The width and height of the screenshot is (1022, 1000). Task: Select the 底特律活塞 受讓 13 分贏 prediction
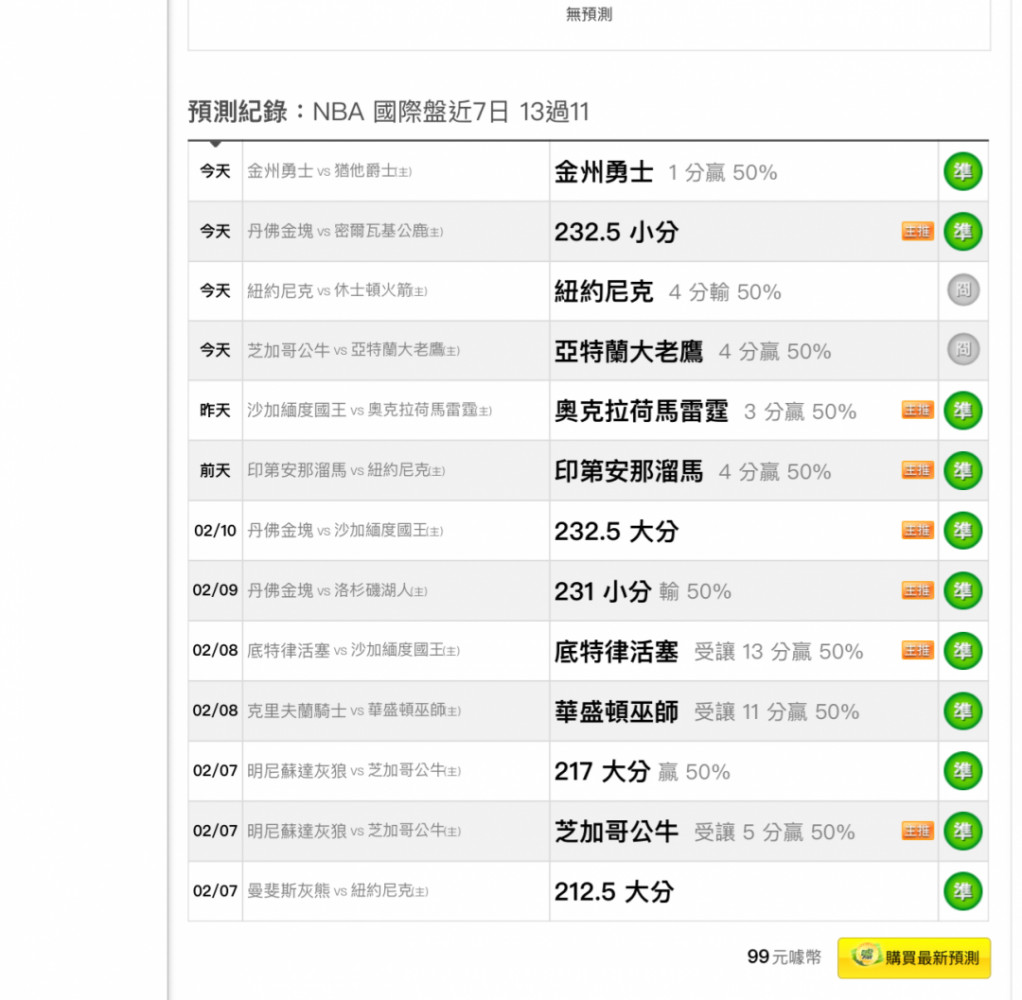[708, 652]
